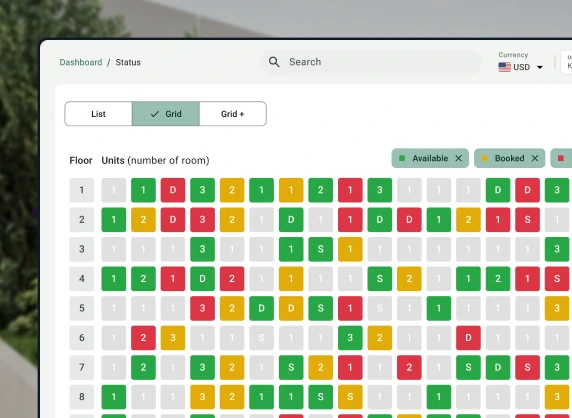Image resolution: width=572 pixels, height=418 pixels.
Task: Click the Booked filter chip label
Action: [x=509, y=158]
